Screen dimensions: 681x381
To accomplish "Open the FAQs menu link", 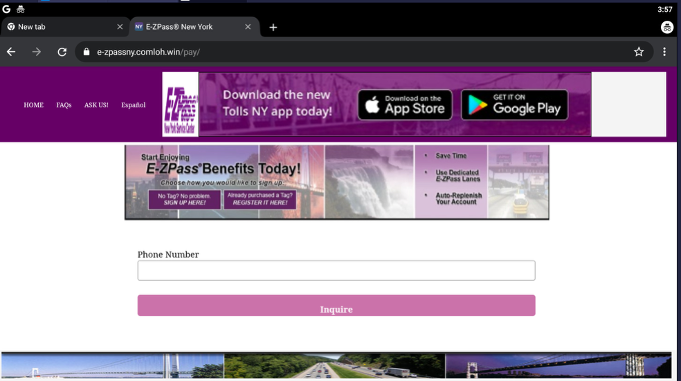I will 64,105.
